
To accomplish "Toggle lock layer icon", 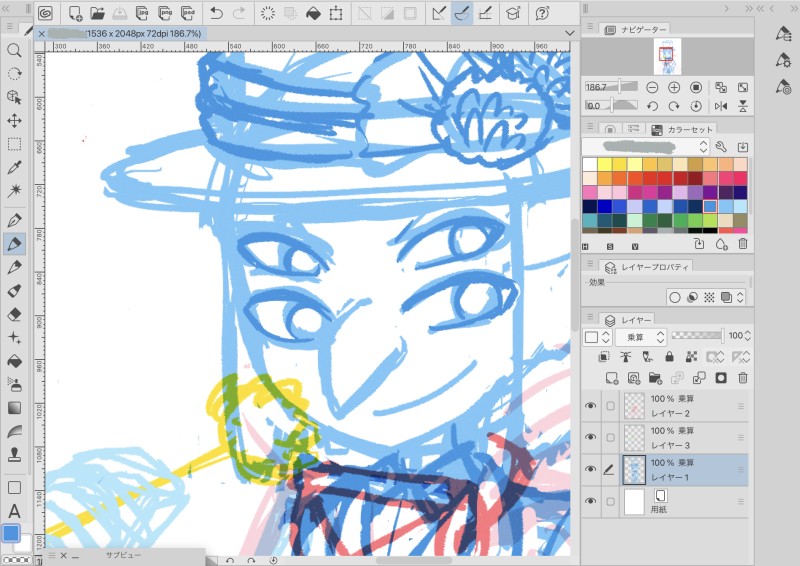I will 669,357.
